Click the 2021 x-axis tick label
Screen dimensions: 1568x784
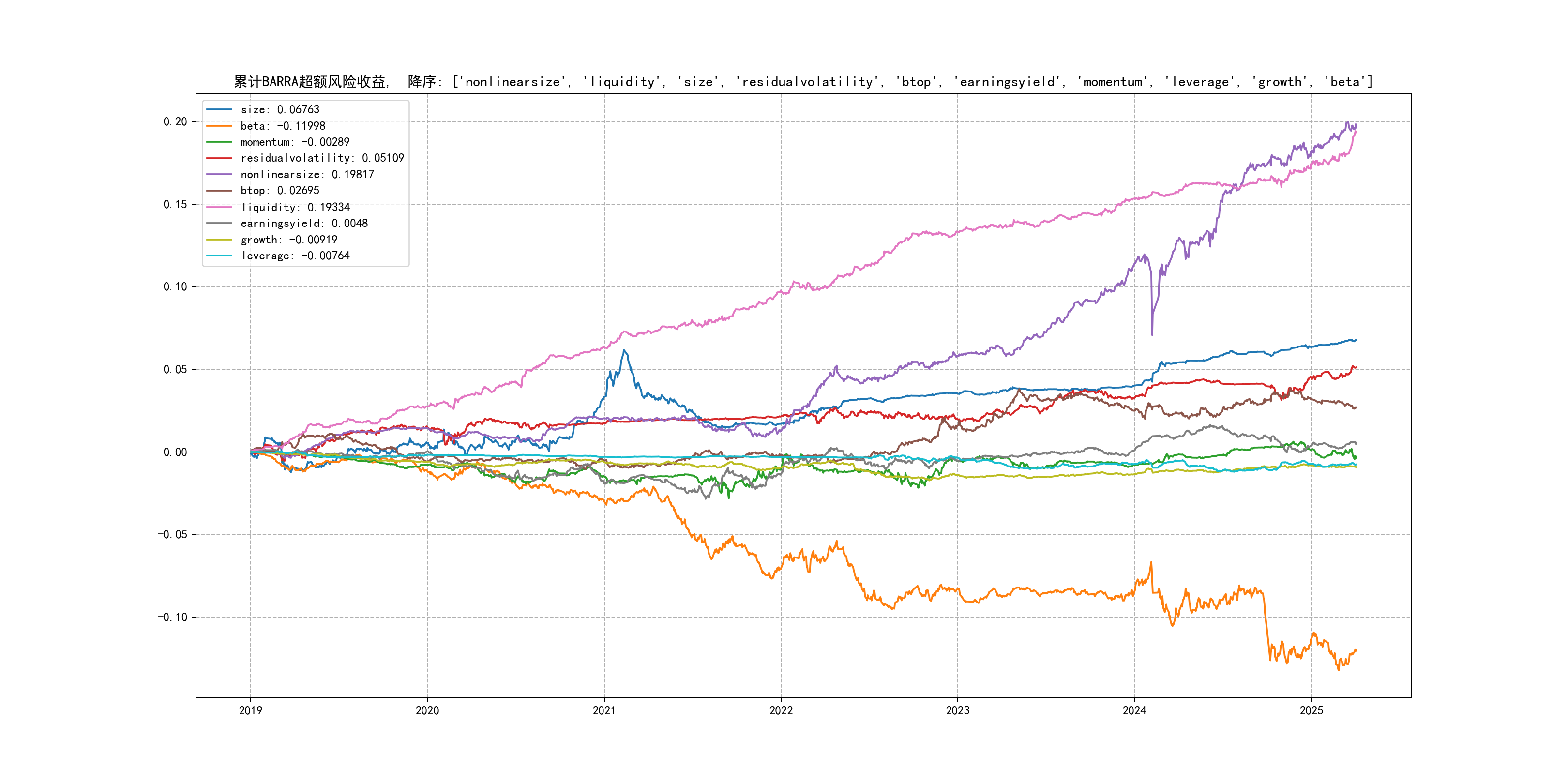coord(604,710)
